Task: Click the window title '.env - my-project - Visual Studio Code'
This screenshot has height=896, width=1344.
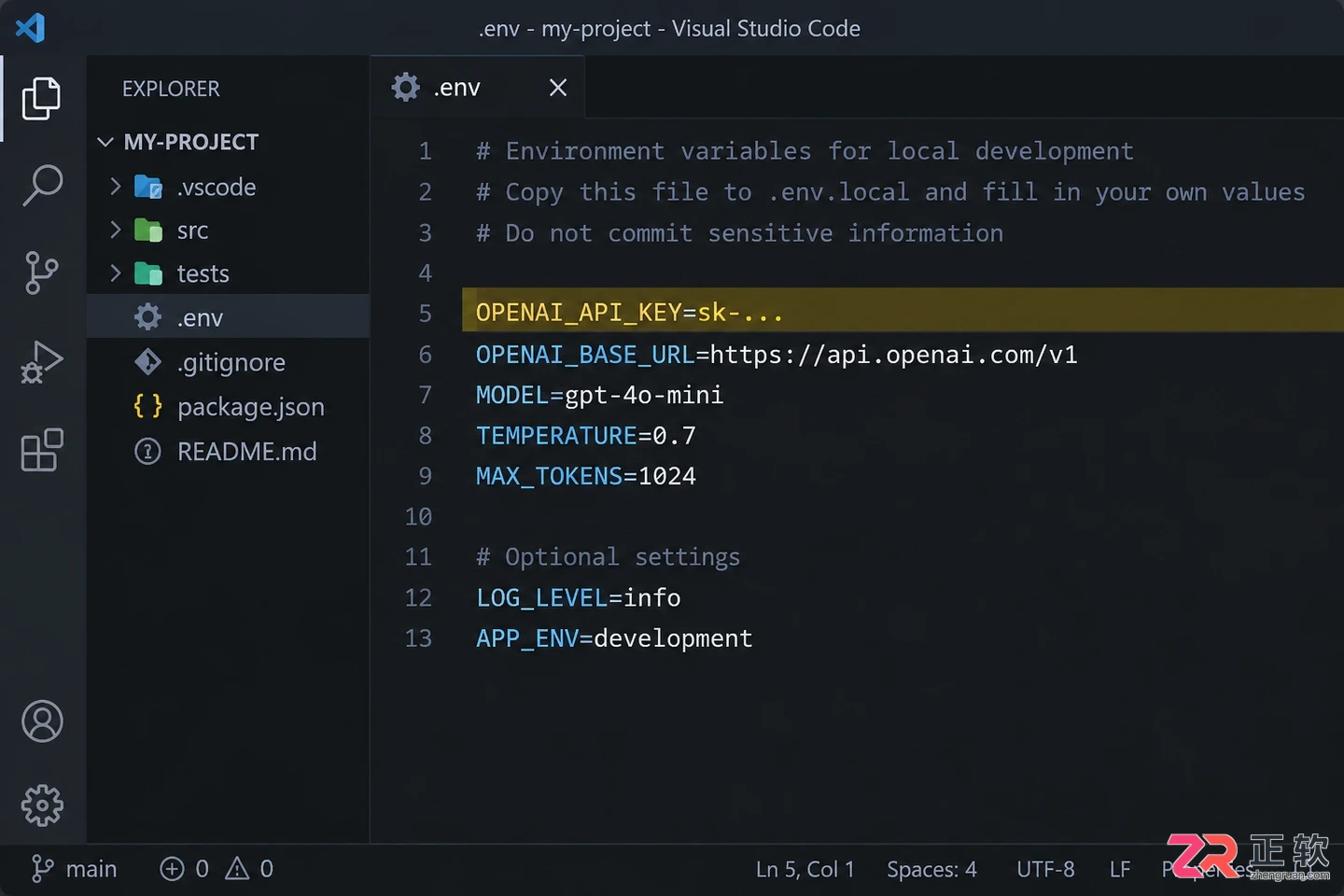Action: (x=669, y=29)
